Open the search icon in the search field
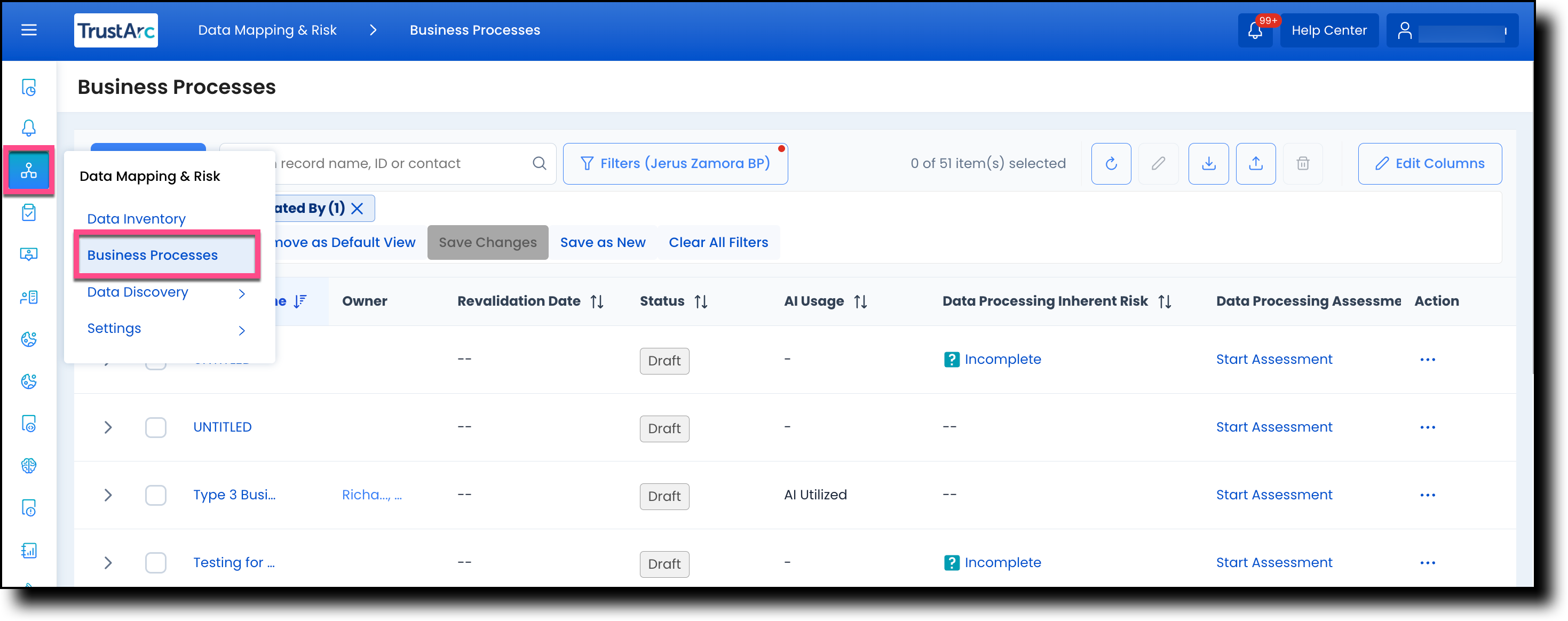The height and width of the screenshot is (621, 1568). coord(540,163)
